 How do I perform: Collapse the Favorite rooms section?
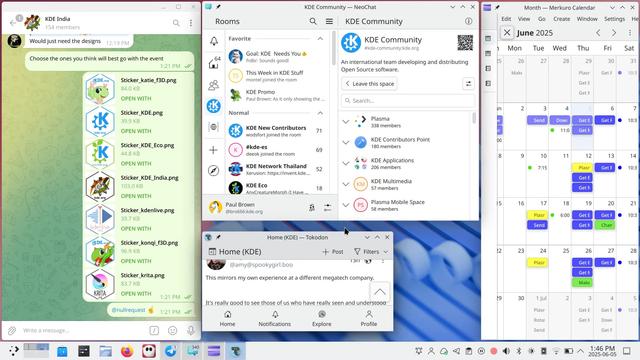320,38
